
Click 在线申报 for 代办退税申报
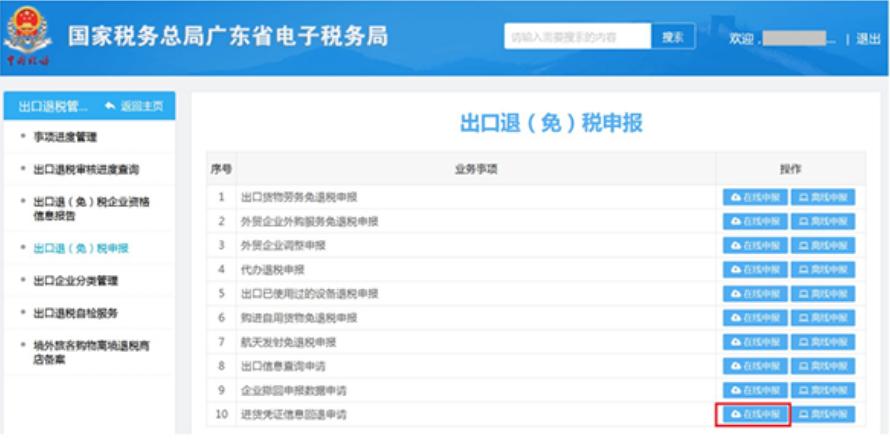coord(755,270)
